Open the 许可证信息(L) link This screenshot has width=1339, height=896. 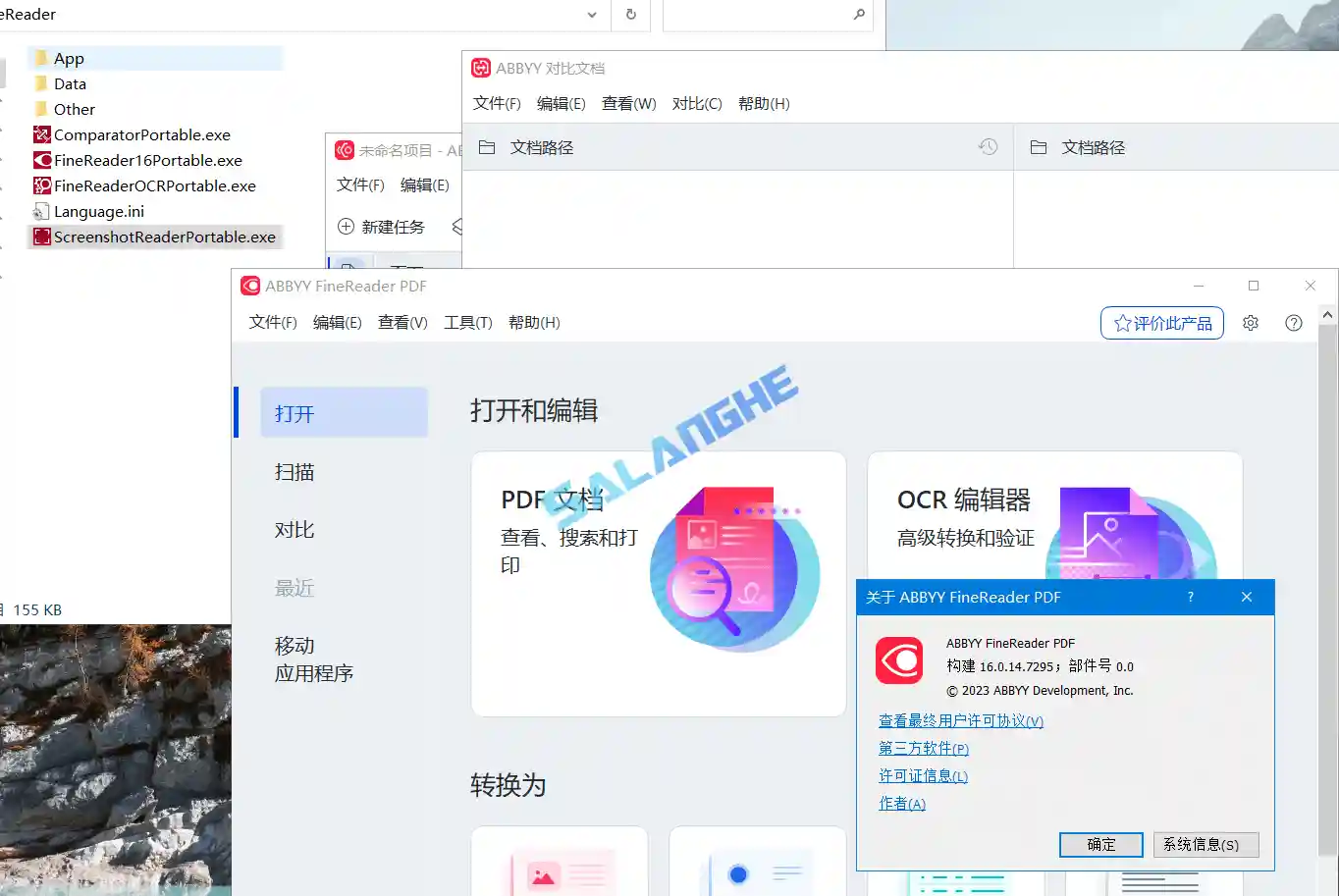pyautogui.click(x=922, y=775)
